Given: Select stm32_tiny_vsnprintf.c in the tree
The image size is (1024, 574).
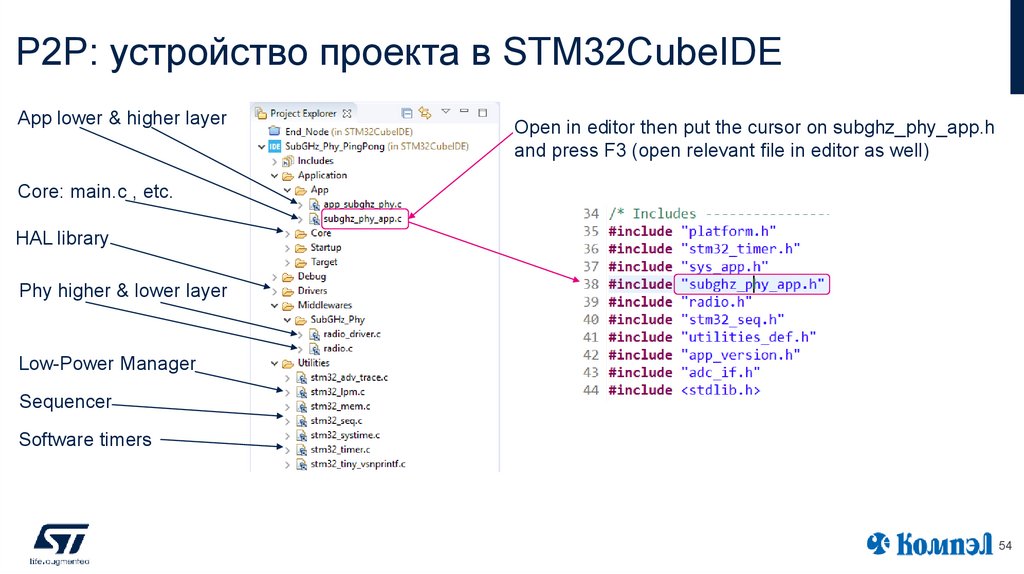Looking at the screenshot, I should point(358,464).
